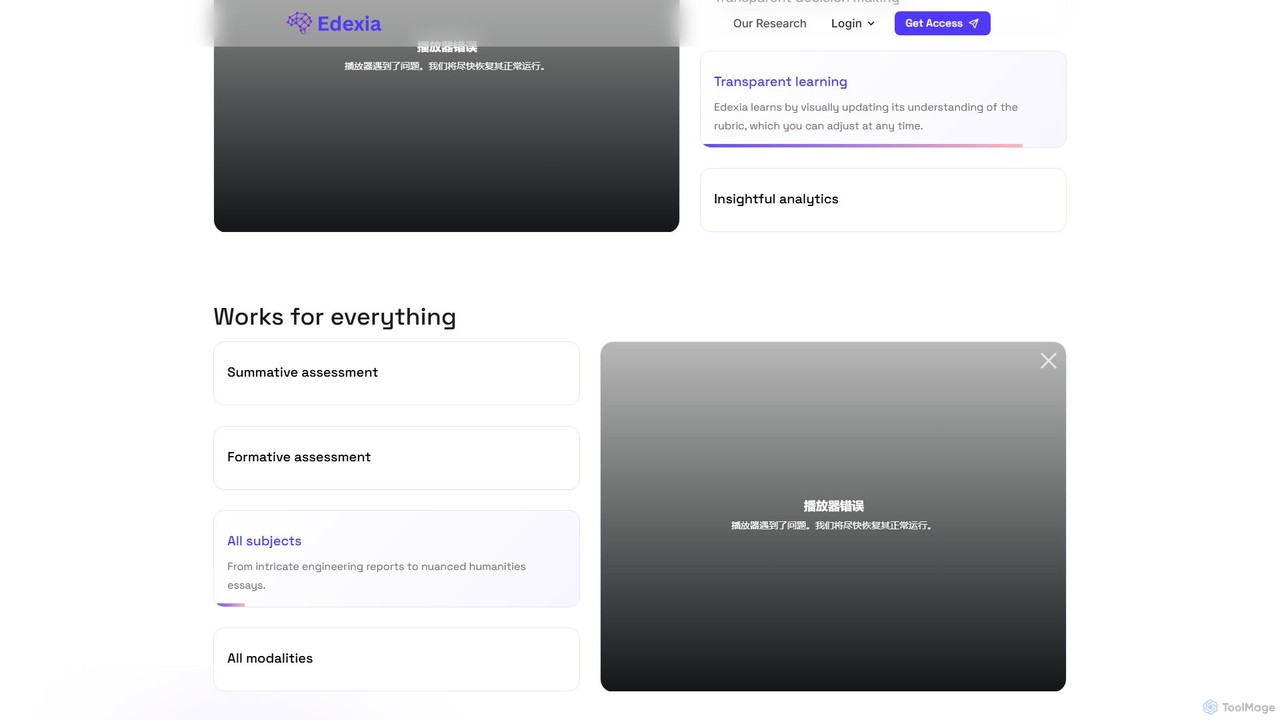Click the Transparent learning progress bar
The height and width of the screenshot is (720, 1280).
point(862,146)
